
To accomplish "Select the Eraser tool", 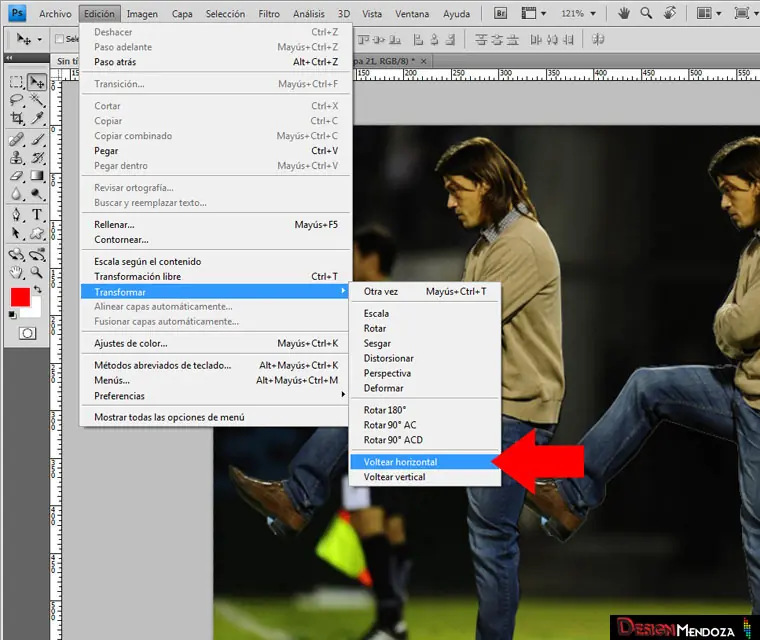I will click(16, 176).
